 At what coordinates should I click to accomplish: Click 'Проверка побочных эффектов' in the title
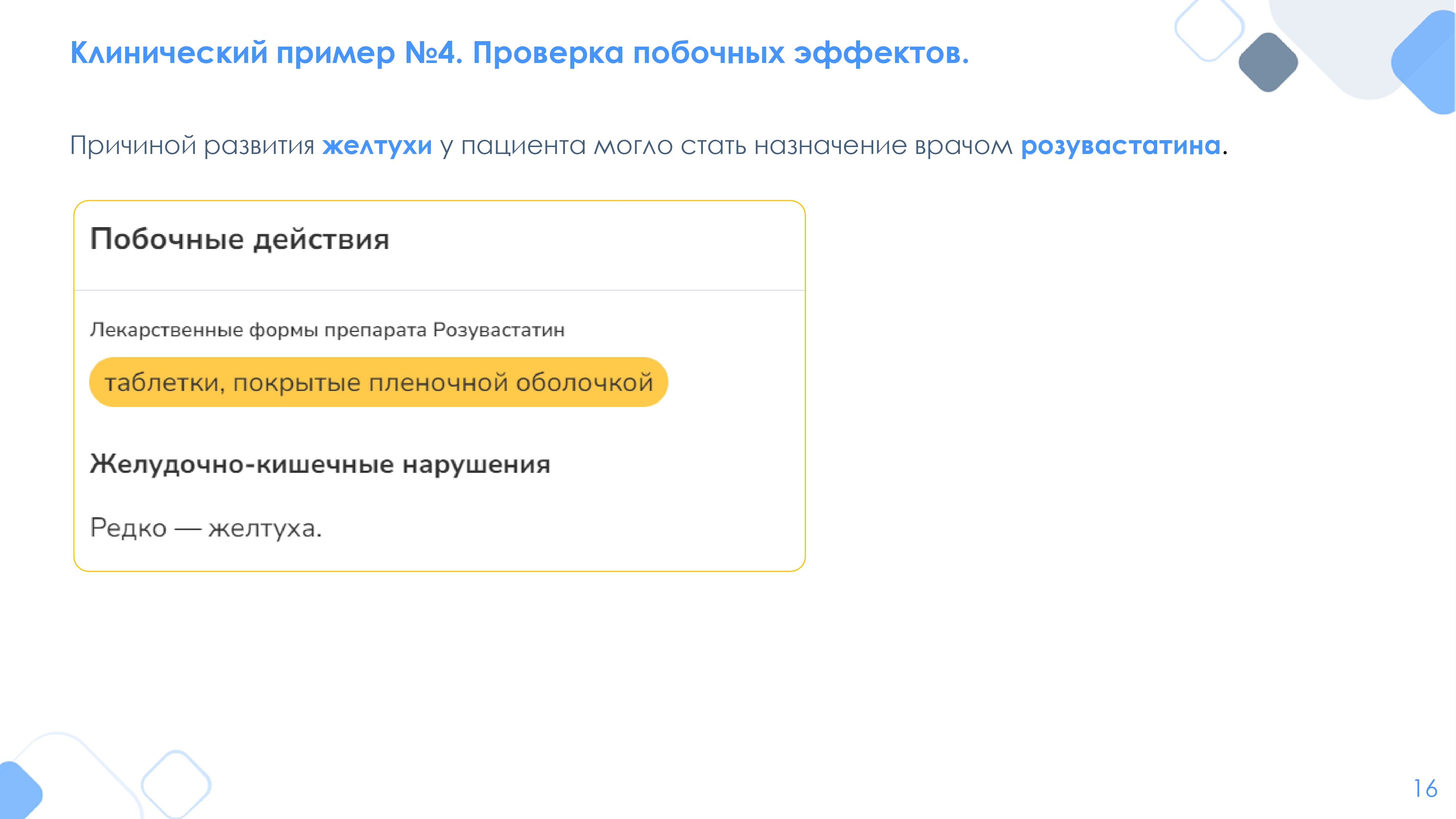pos(720,53)
